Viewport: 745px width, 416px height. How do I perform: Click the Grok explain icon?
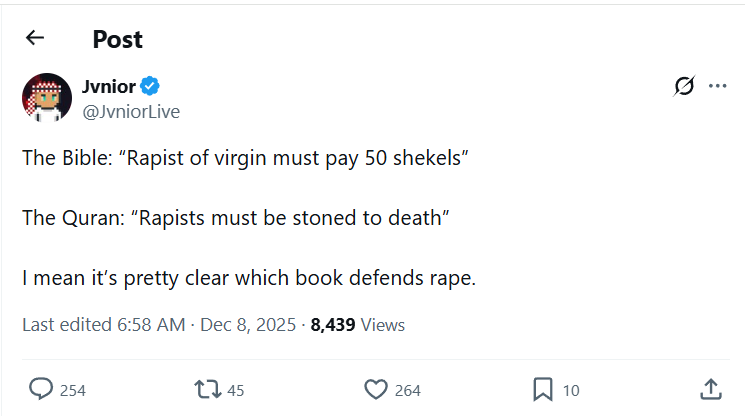click(684, 87)
